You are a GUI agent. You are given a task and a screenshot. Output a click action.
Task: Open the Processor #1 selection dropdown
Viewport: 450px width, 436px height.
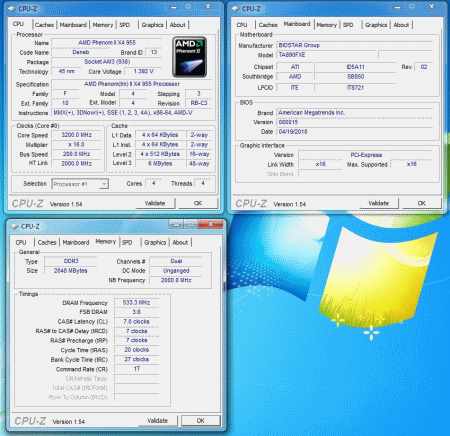click(x=80, y=184)
